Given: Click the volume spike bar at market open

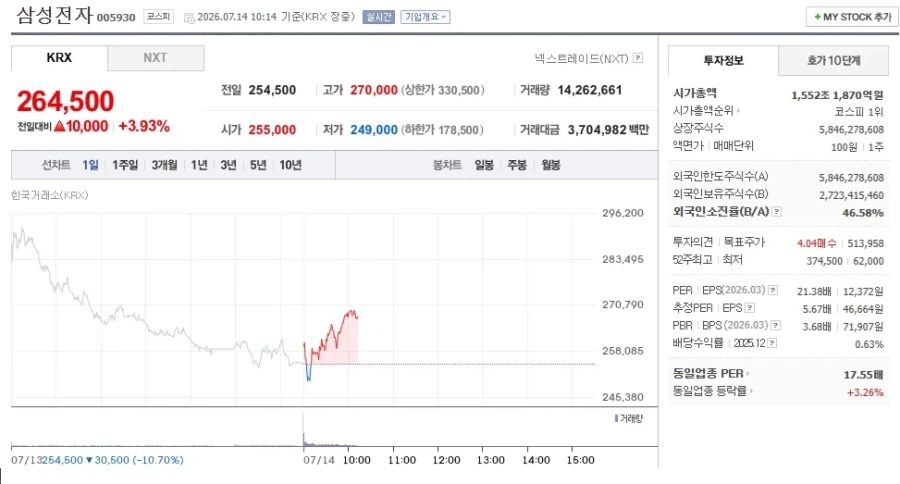Looking at the screenshot, I should 304,429.
